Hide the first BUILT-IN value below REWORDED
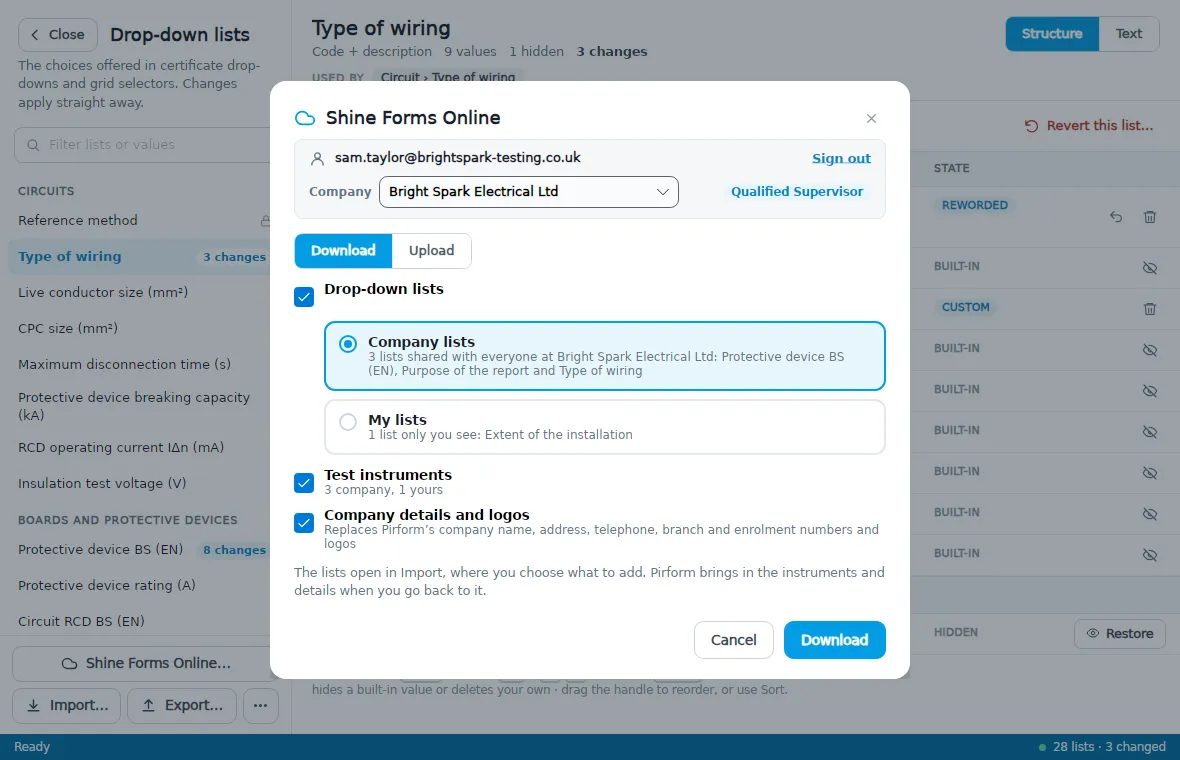The width and height of the screenshot is (1180, 760). point(1150,268)
